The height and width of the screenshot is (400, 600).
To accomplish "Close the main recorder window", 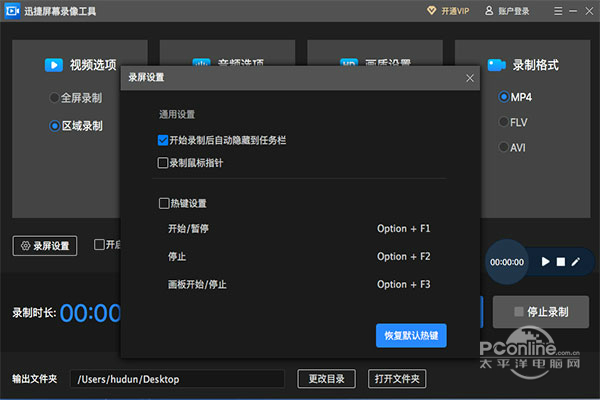I will coord(589,11).
